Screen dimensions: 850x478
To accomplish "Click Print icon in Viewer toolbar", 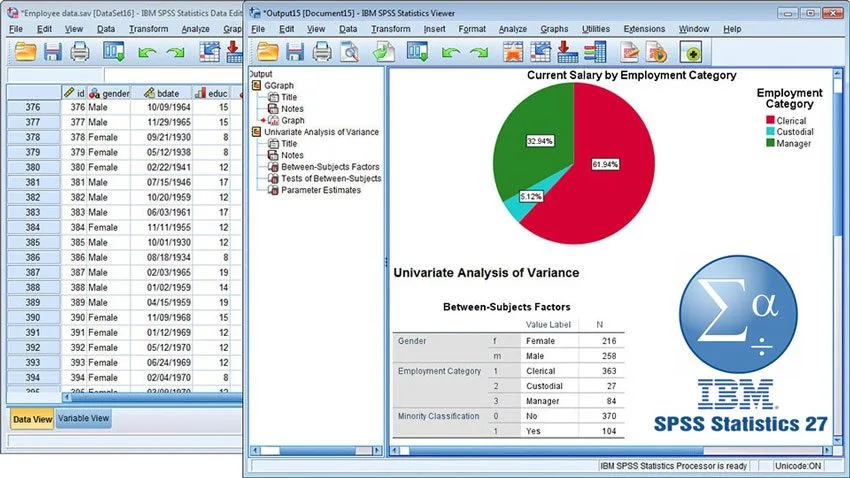I will coord(322,52).
